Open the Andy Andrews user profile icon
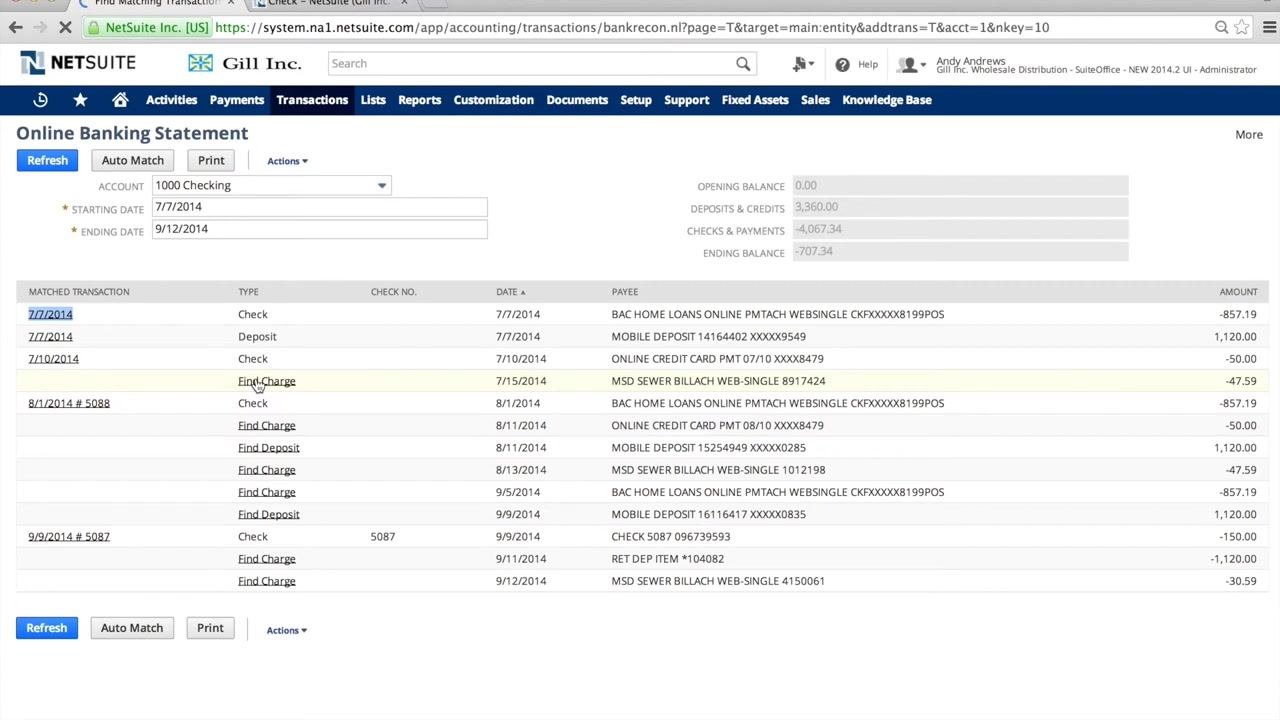Viewport: 1280px width, 720px height. (x=908, y=65)
